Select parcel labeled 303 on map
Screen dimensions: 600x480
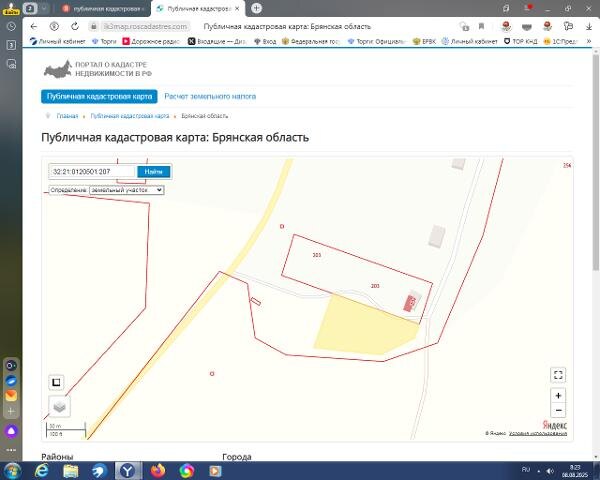(x=317, y=255)
